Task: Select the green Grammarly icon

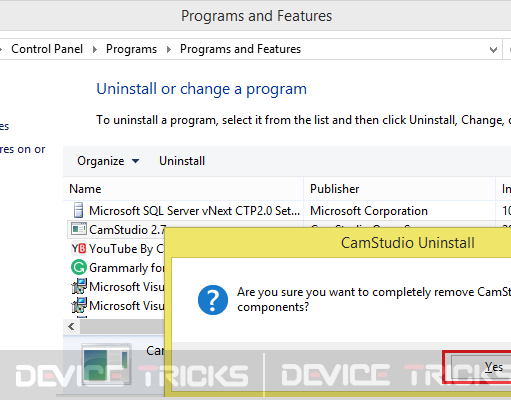Action: tap(79, 267)
